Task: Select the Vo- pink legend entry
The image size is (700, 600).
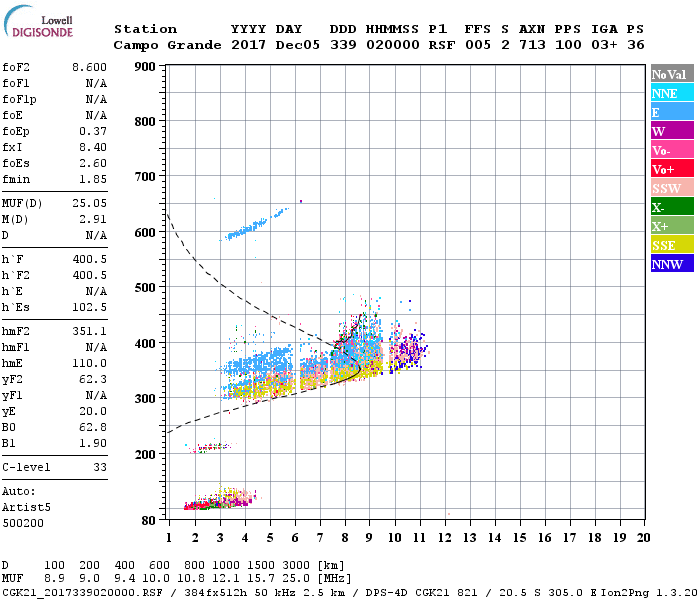Action: pos(672,150)
